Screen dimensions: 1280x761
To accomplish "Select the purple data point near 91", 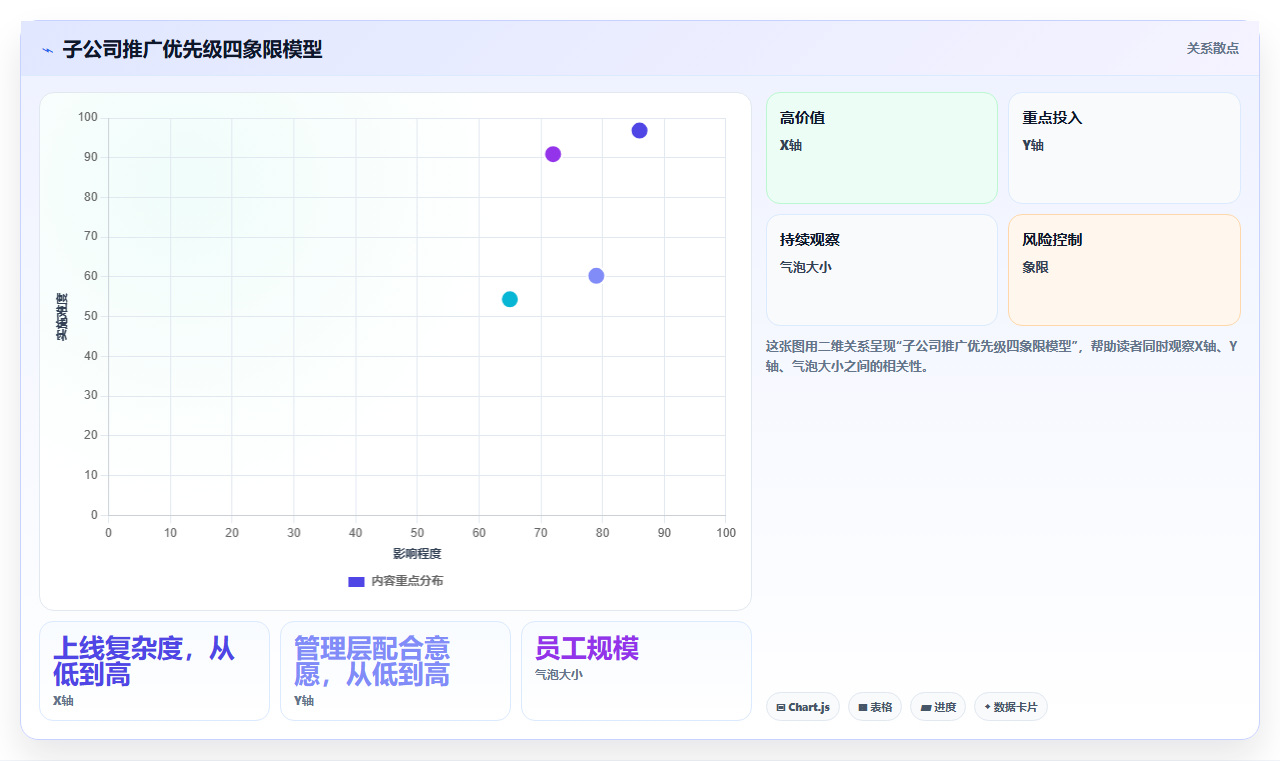I will click(x=553, y=154).
